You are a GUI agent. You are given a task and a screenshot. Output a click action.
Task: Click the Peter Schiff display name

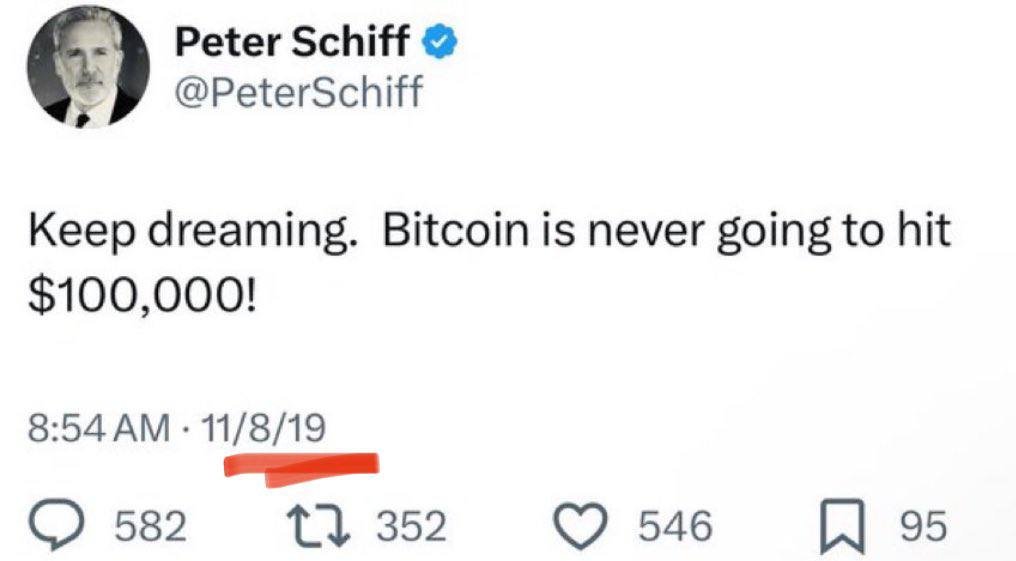tap(293, 41)
